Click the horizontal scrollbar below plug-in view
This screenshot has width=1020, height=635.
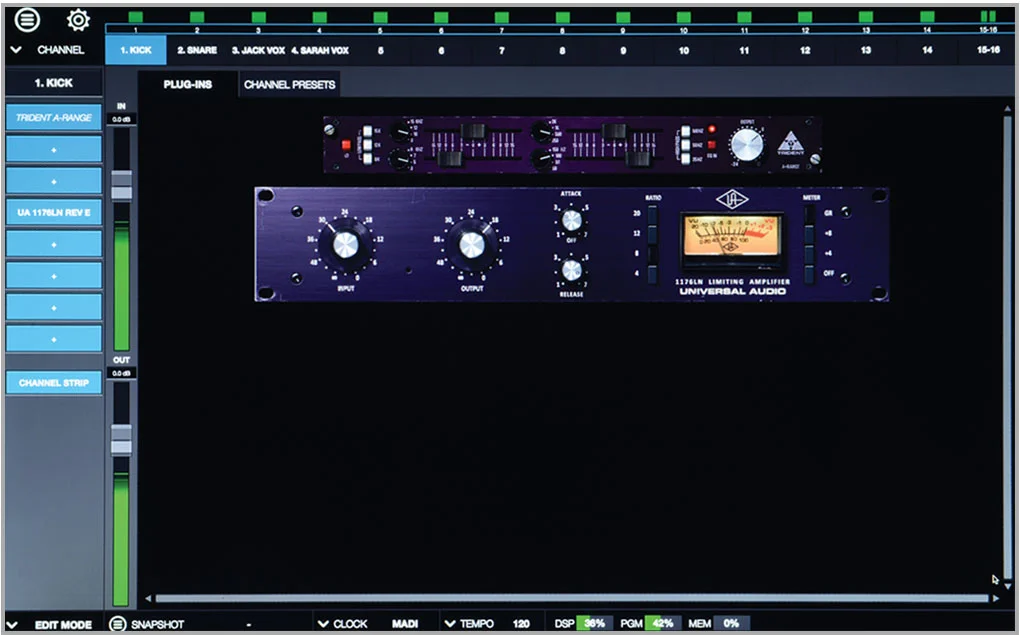(x=572, y=598)
